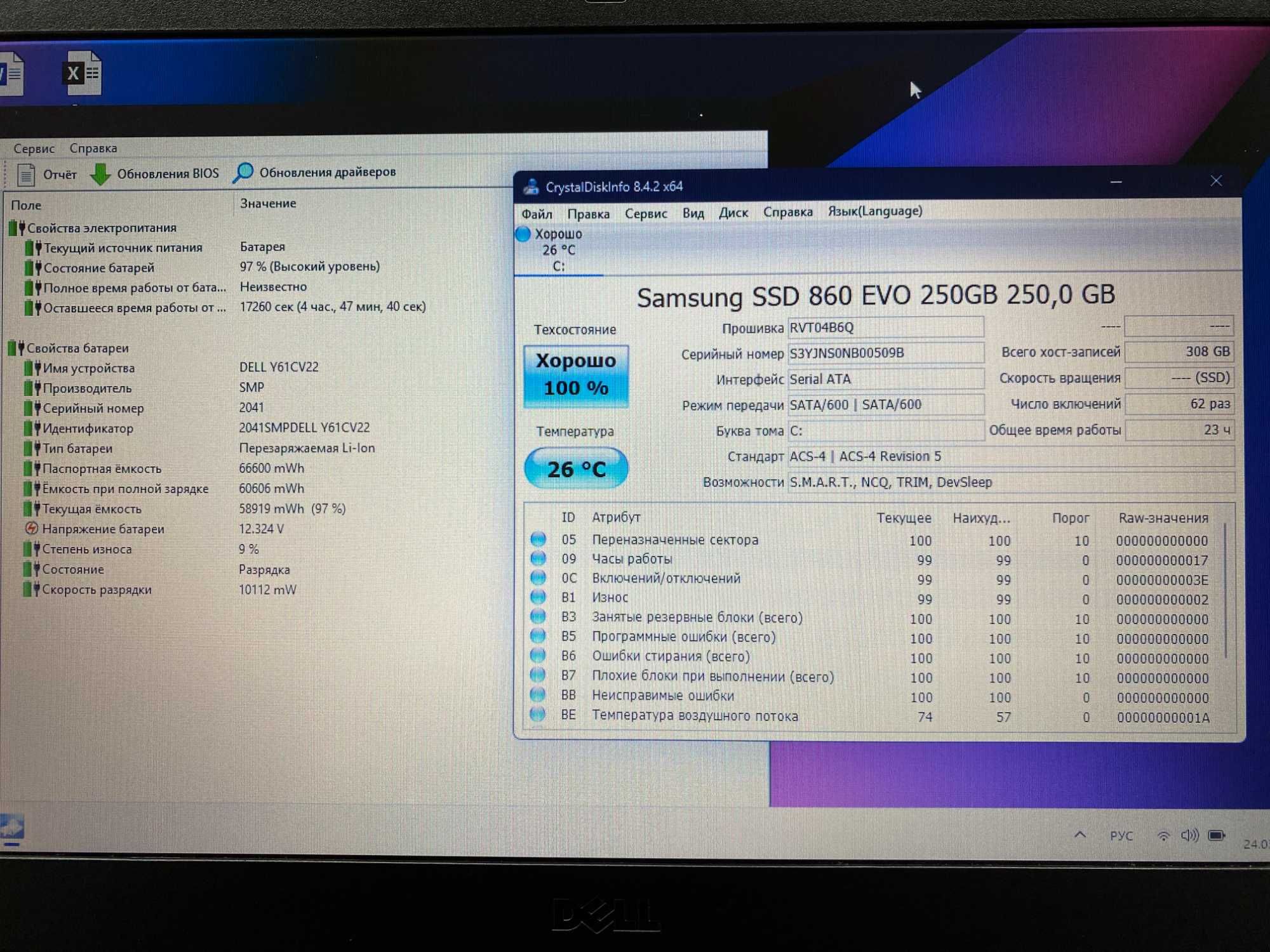Image resolution: width=1270 pixels, height=952 pixels.
Task: Open the battery tray icon
Action: [x=1217, y=835]
